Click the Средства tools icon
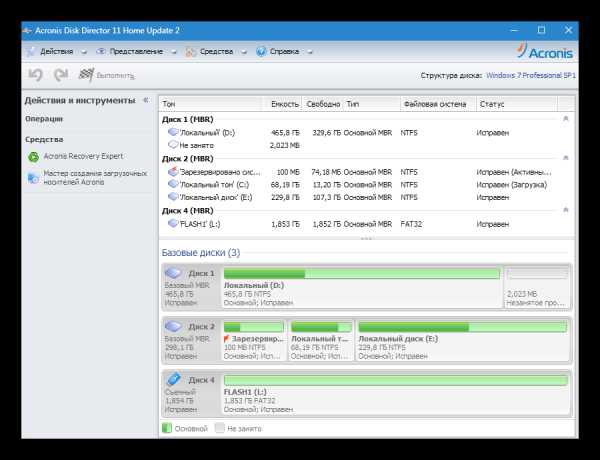The width and height of the screenshot is (600, 460). [191, 52]
